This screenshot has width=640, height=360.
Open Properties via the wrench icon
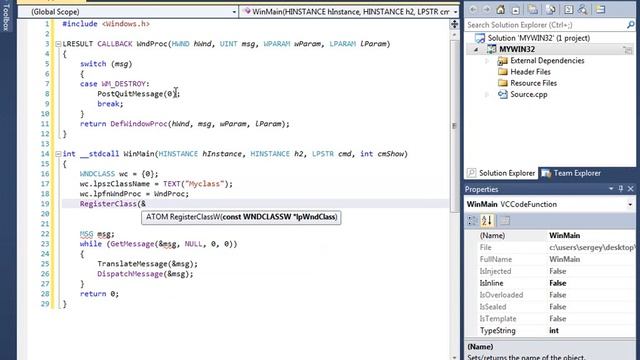[583, 9]
